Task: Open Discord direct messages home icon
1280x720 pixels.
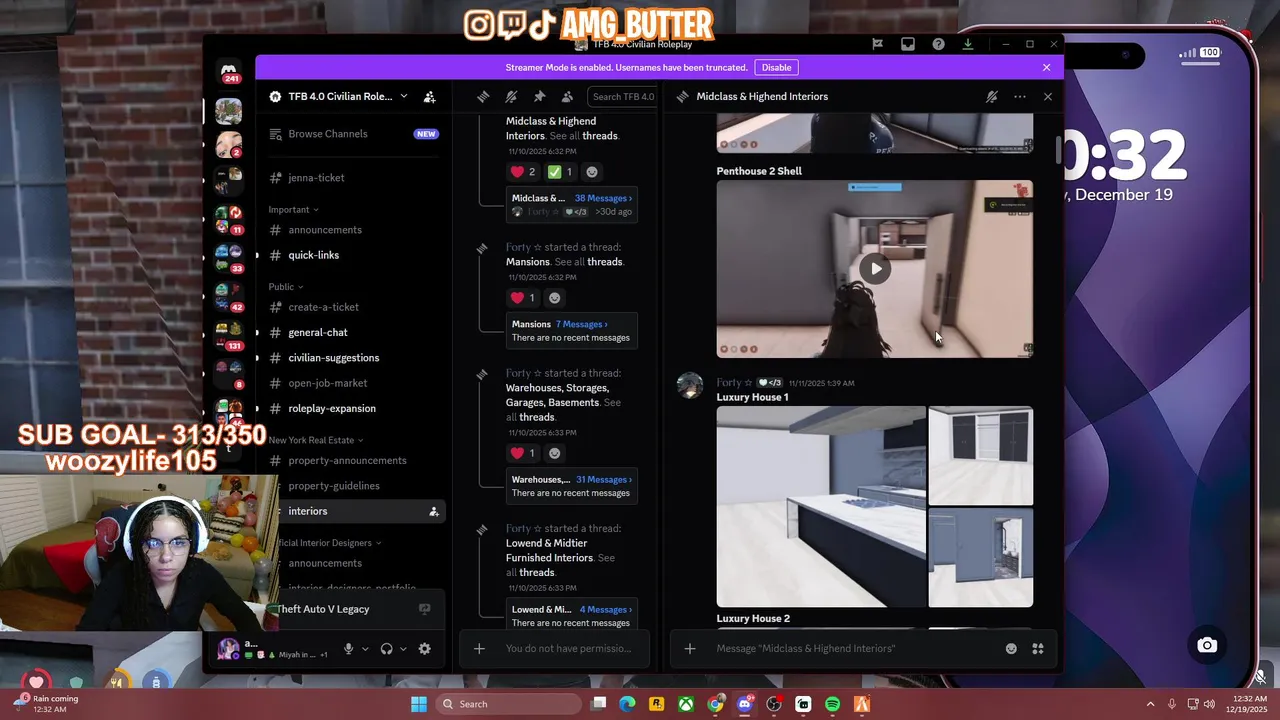Action: (x=229, y=70)
